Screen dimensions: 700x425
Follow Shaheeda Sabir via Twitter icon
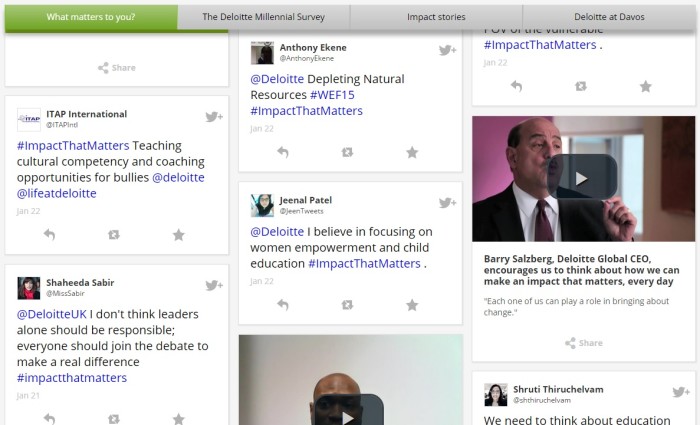tap(214, 285)
